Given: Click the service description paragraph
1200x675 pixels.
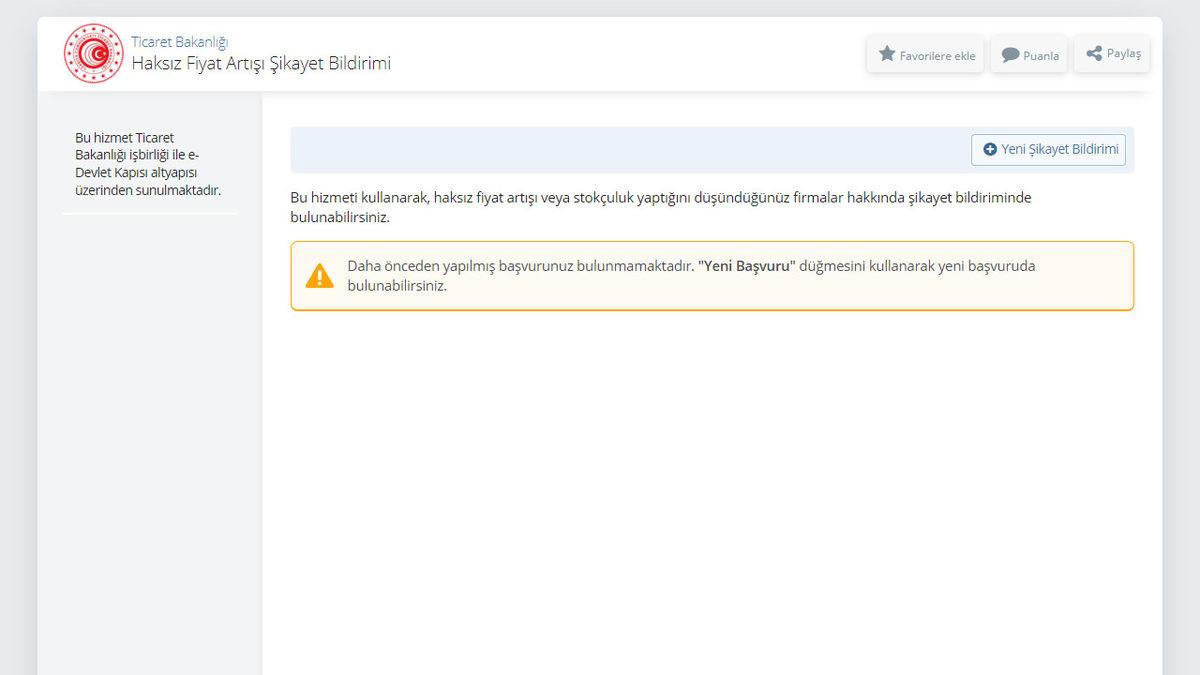Looking at the screenshot, I should pyautogui.click(x=660, y=207).
